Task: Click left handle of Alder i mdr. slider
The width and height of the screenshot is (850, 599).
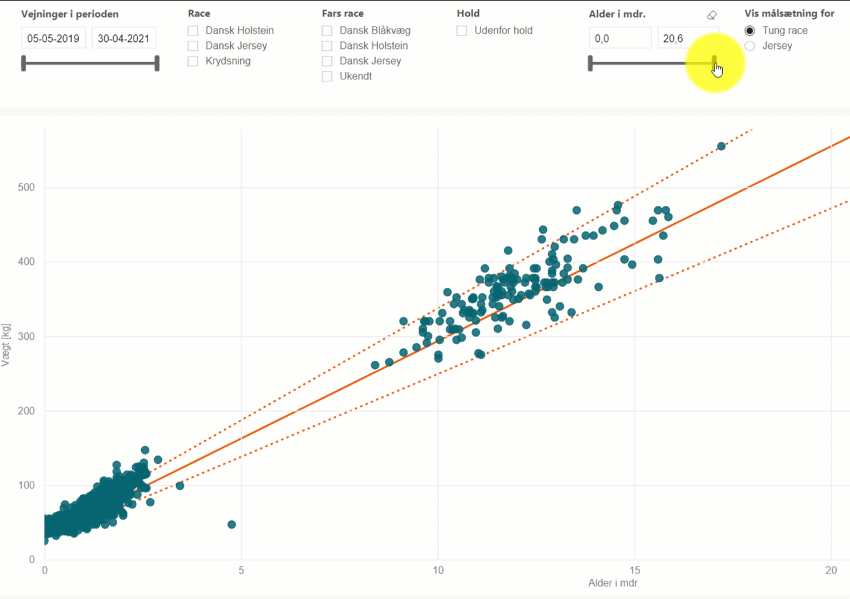Action: pyautogui.click(x=590, y=64)
